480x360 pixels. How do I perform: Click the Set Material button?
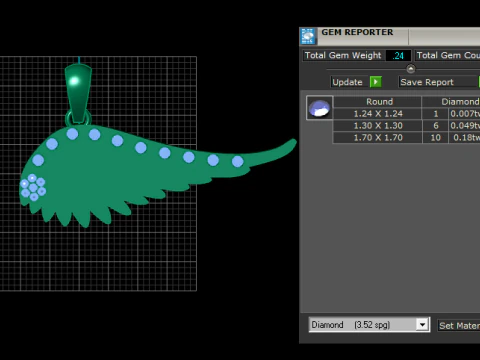pyautogui.click(x=459, y=325)
